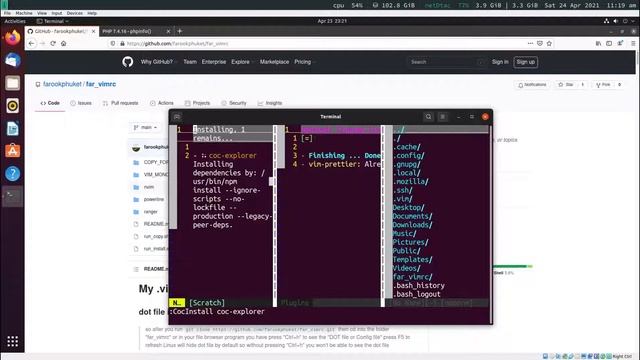Open the Issues tab
Viewport: 640px width, 360px height.
pyautogui.click(x=81, y=103)
